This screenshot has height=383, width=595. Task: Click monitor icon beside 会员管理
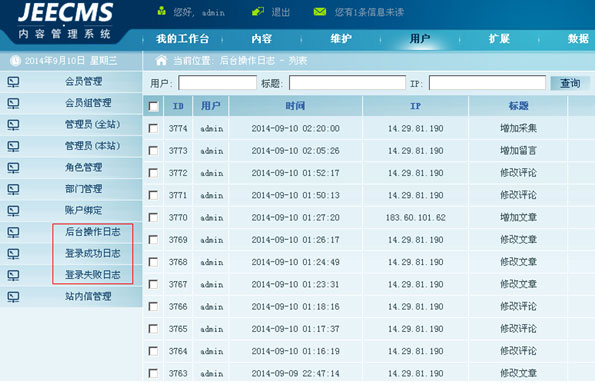[x=13, y=82]
